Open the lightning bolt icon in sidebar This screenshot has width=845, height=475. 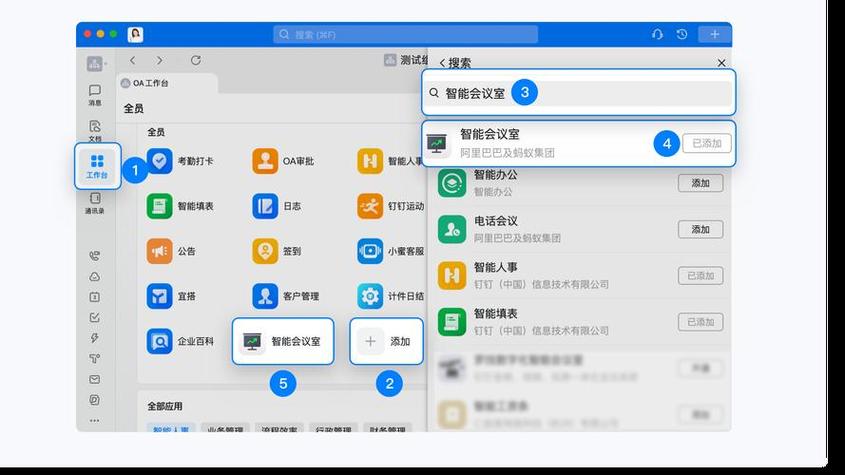click(94, 338)
